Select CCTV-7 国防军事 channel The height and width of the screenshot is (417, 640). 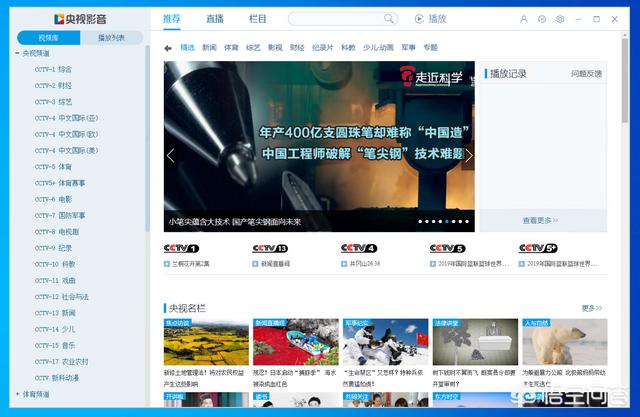pos(60,215)
